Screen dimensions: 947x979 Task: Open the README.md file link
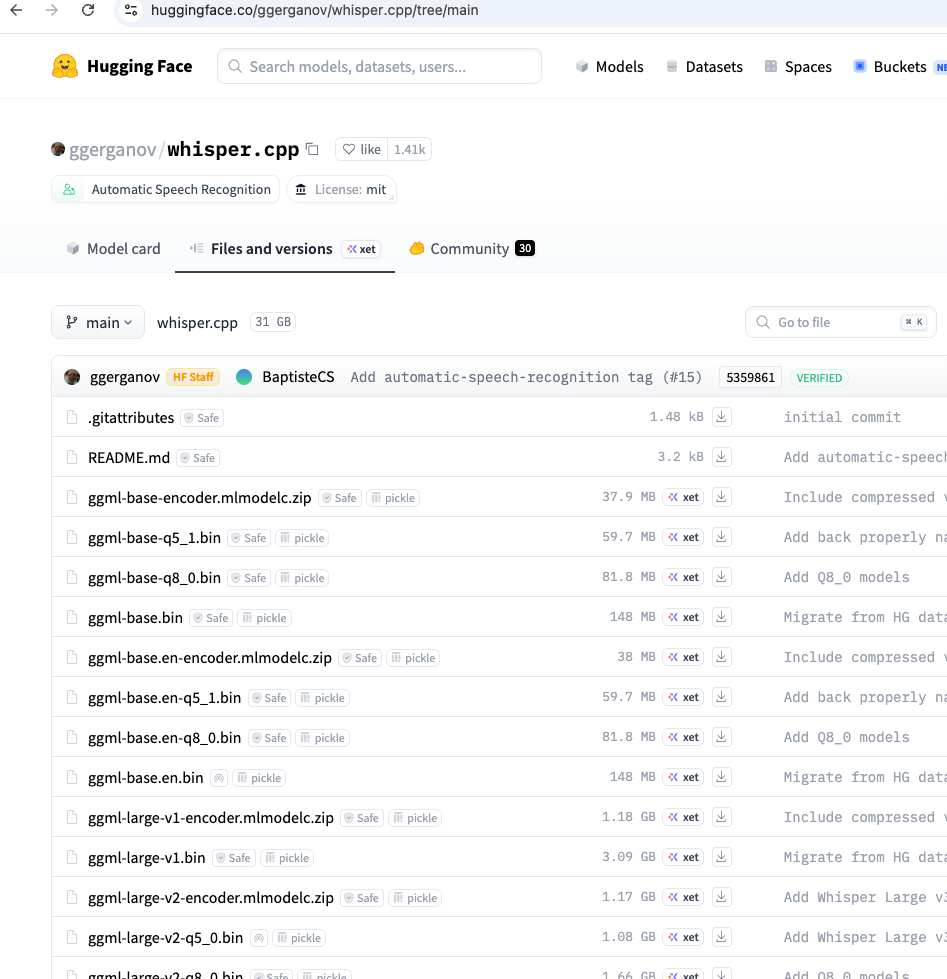129,458
